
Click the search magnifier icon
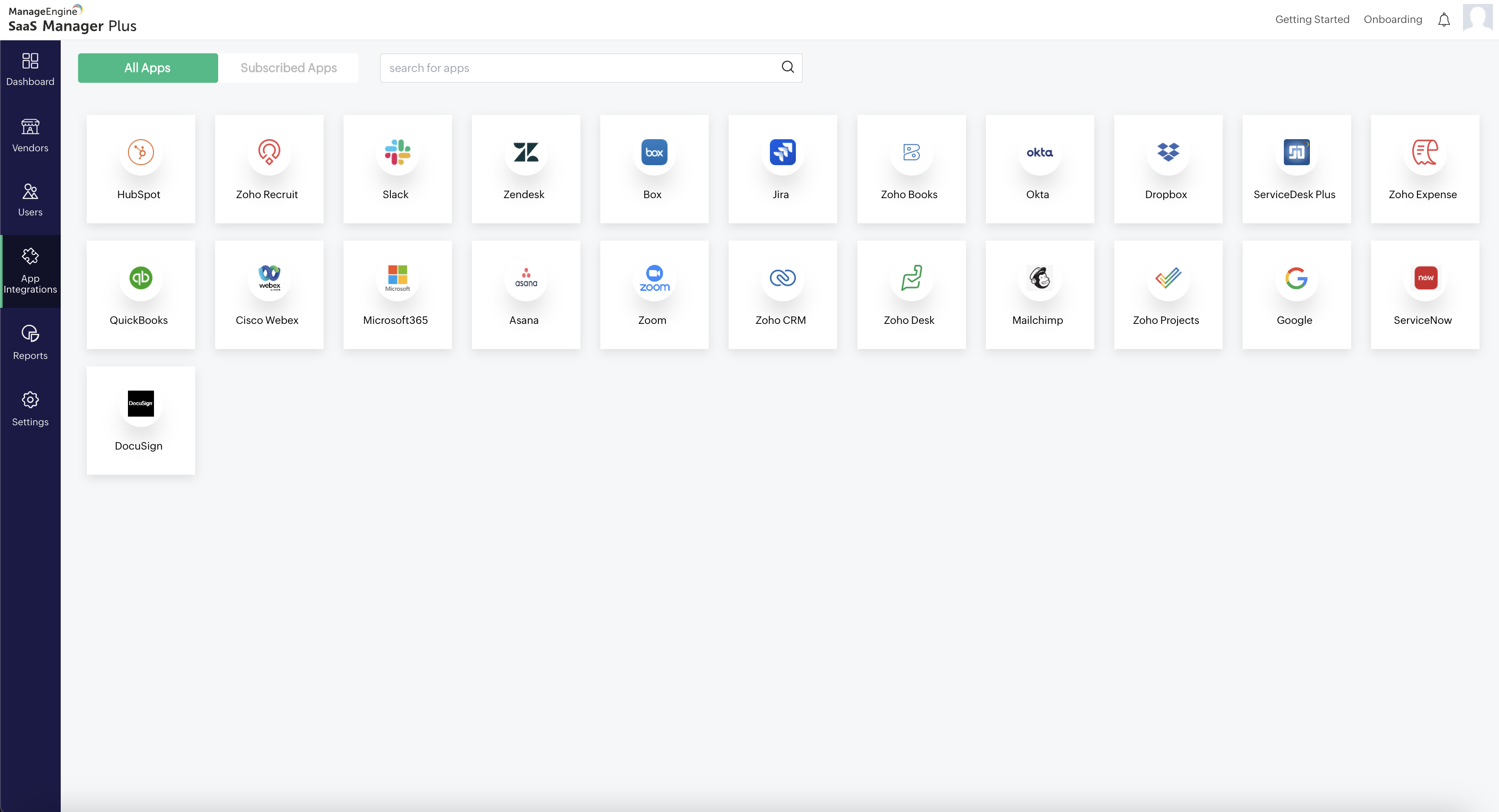[x=787, y=67]
